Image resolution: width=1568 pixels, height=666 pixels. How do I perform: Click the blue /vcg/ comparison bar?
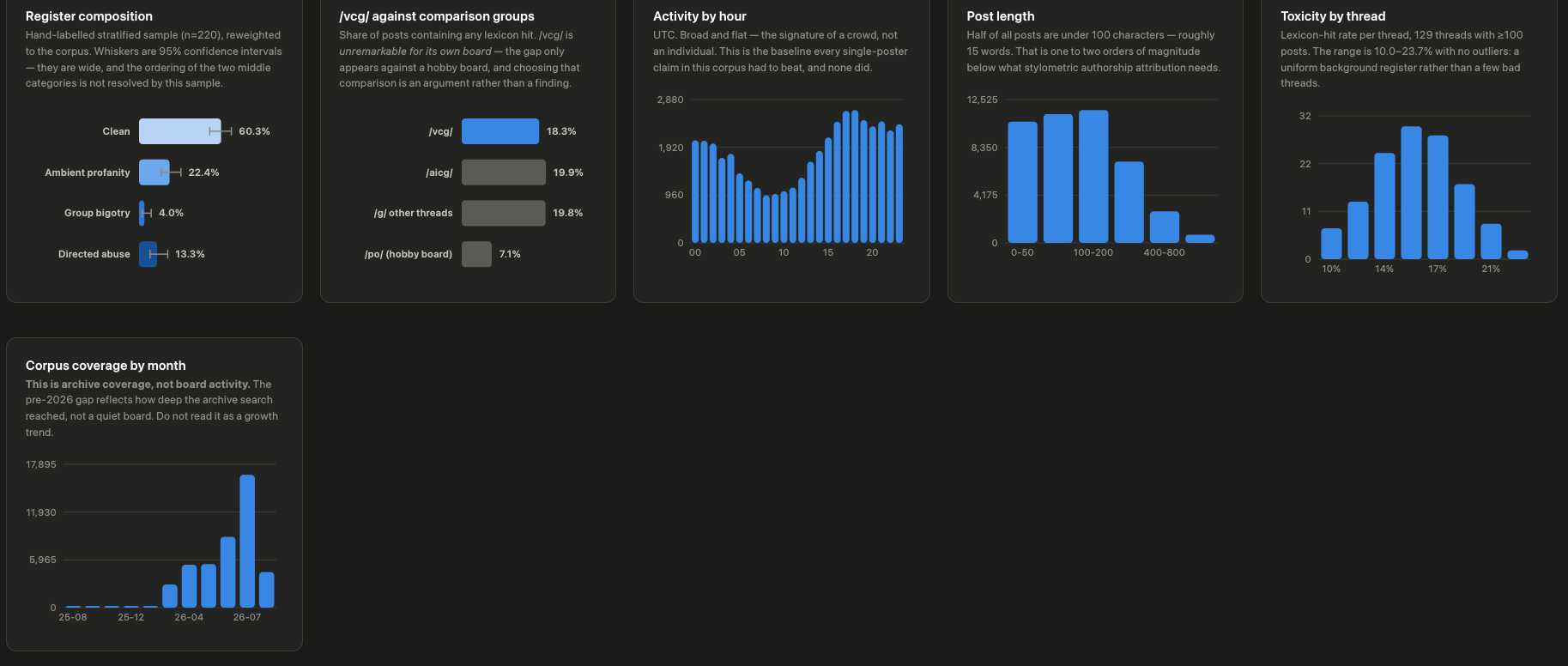[x=500, y=131]
